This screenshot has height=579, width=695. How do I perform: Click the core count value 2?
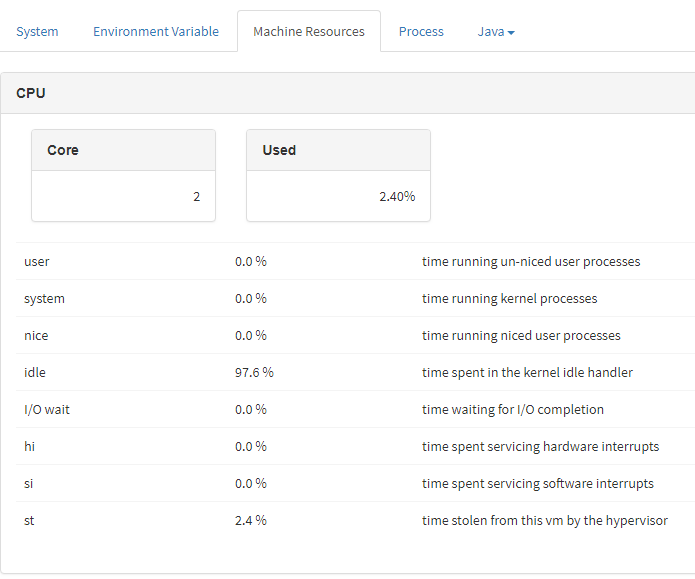(x=196, y=196)
